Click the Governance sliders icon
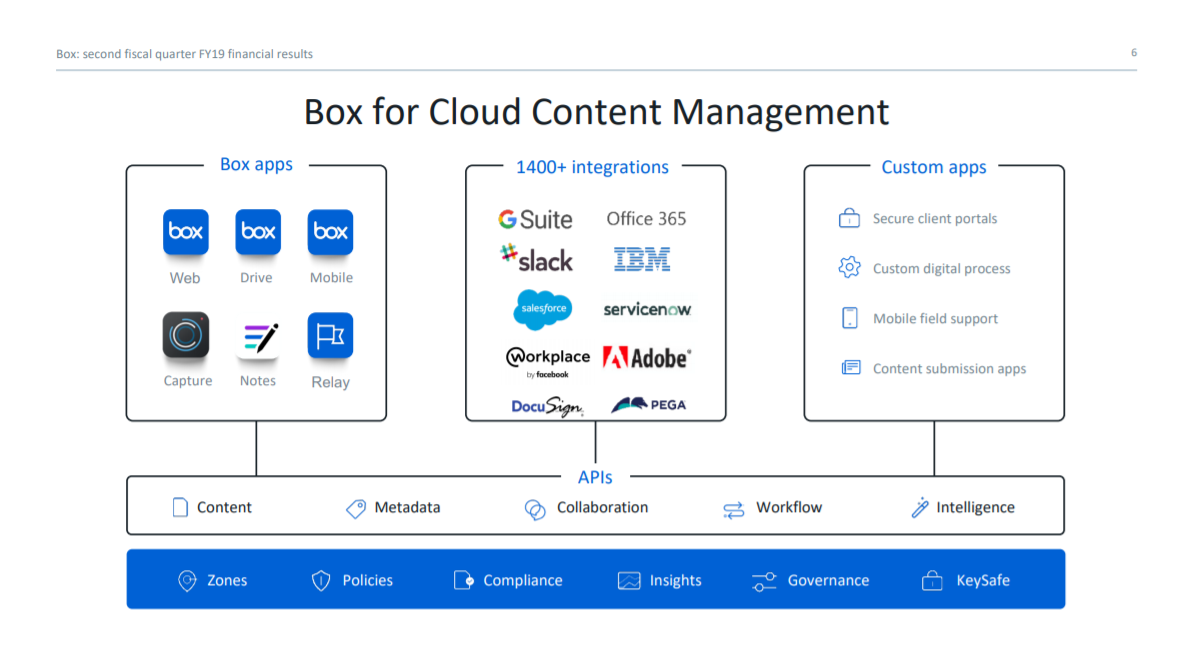The height and width of the screenshot is (668, 1192). pyautogui.click(x=764, y=581)
